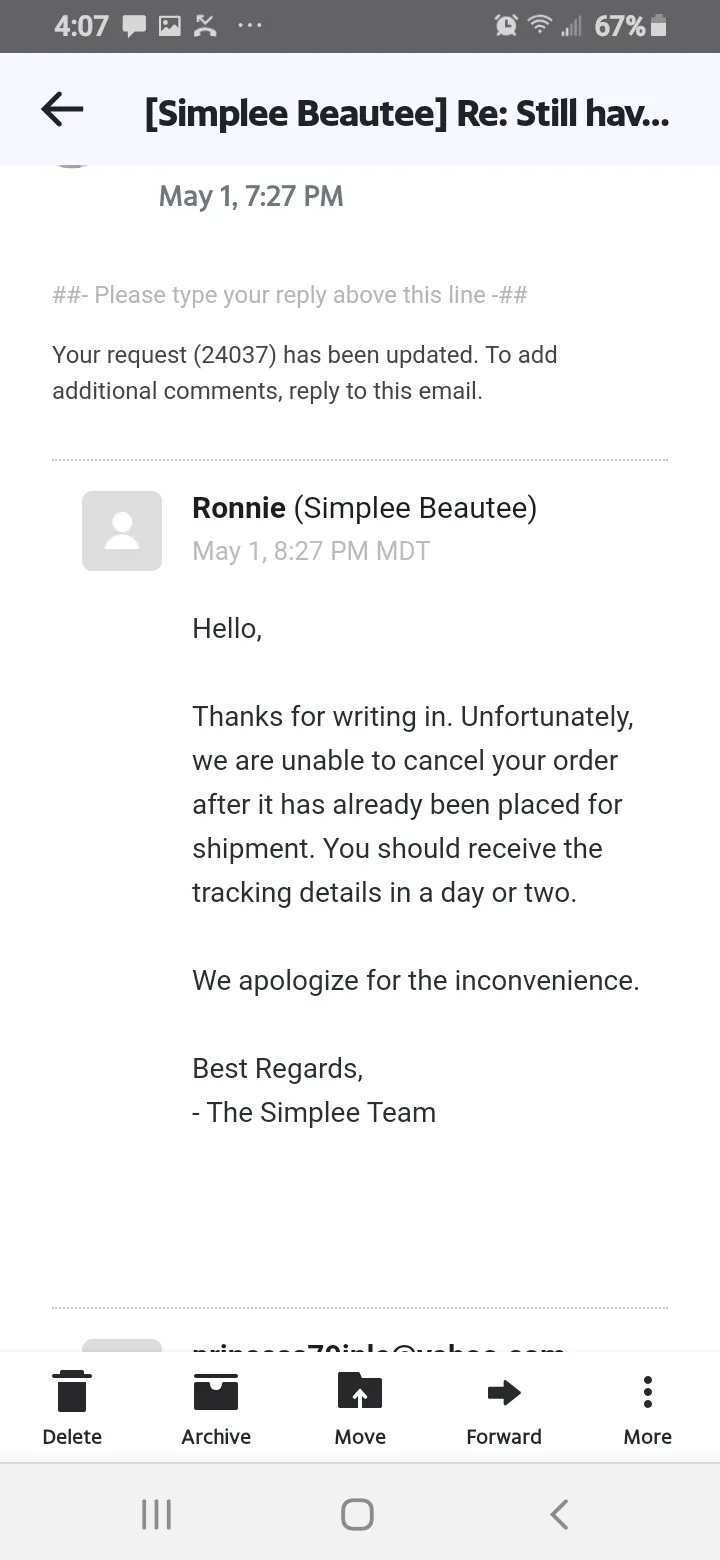Tap the battery 67% indicator

point(630,27)
